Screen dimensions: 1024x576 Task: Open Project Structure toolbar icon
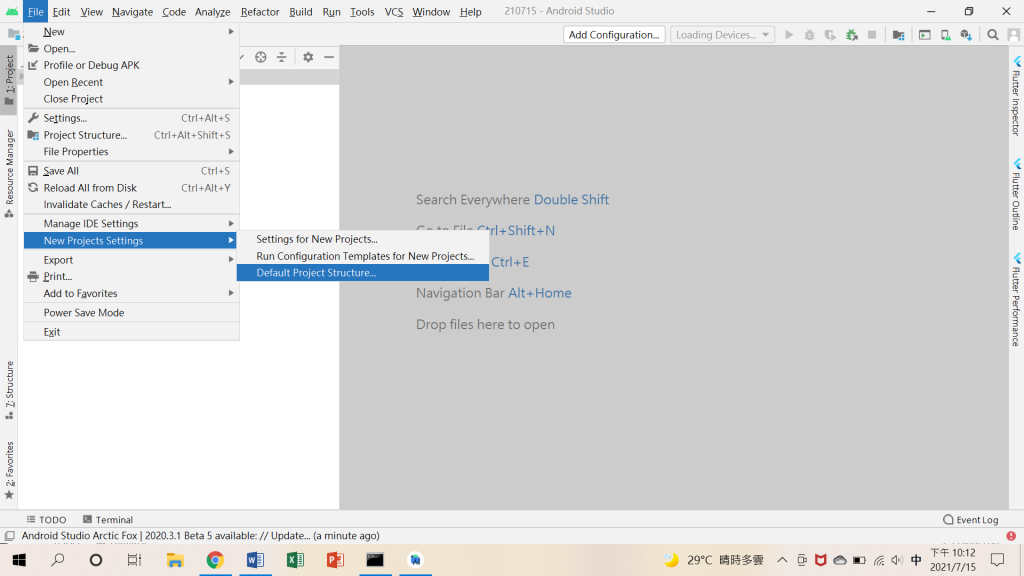(x=899, y=35)
